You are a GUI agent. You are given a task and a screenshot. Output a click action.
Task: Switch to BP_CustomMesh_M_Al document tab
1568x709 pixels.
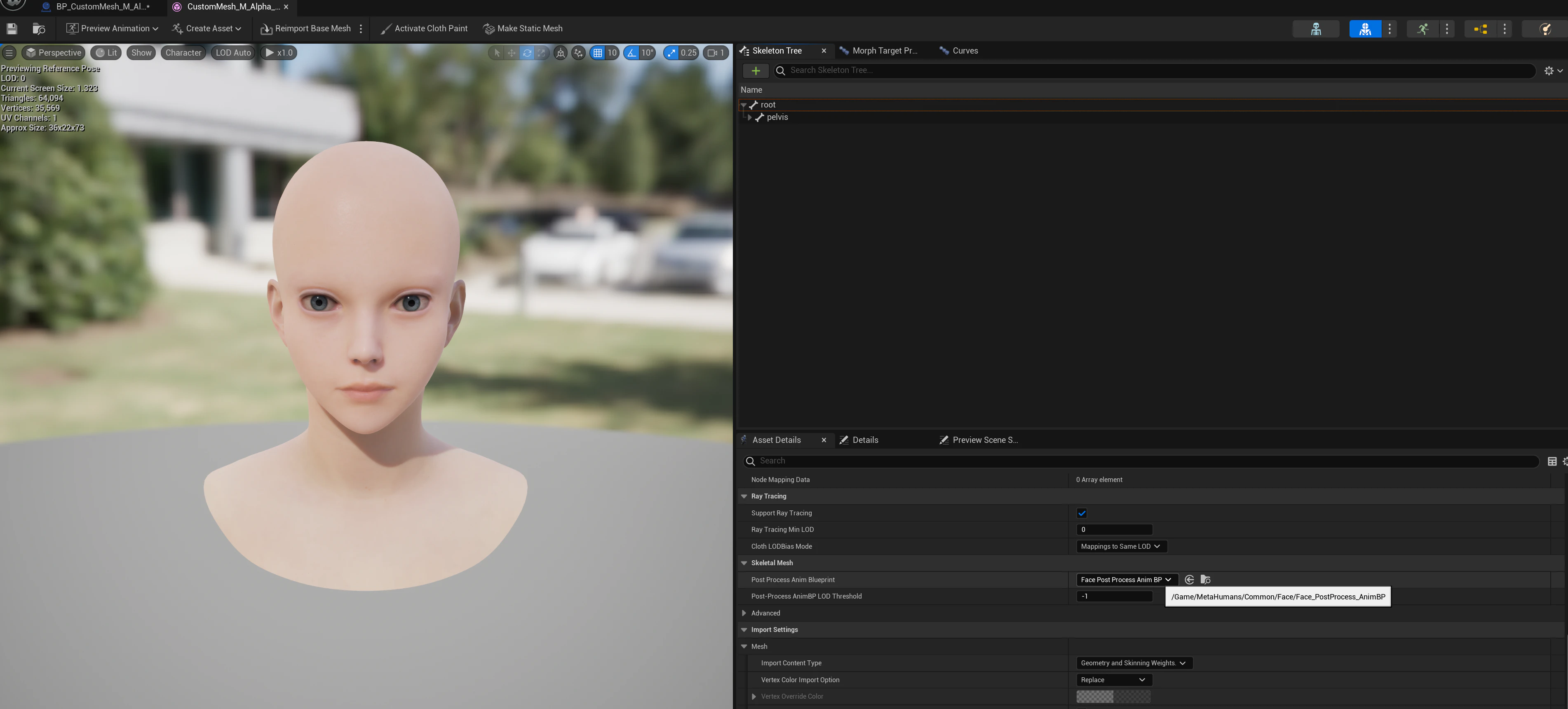point(96,7)
